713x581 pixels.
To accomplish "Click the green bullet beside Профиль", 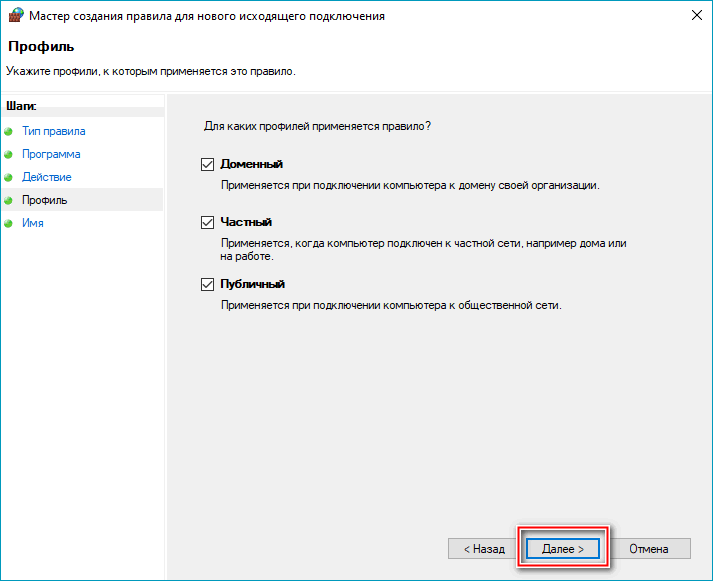I will (9, 201).
